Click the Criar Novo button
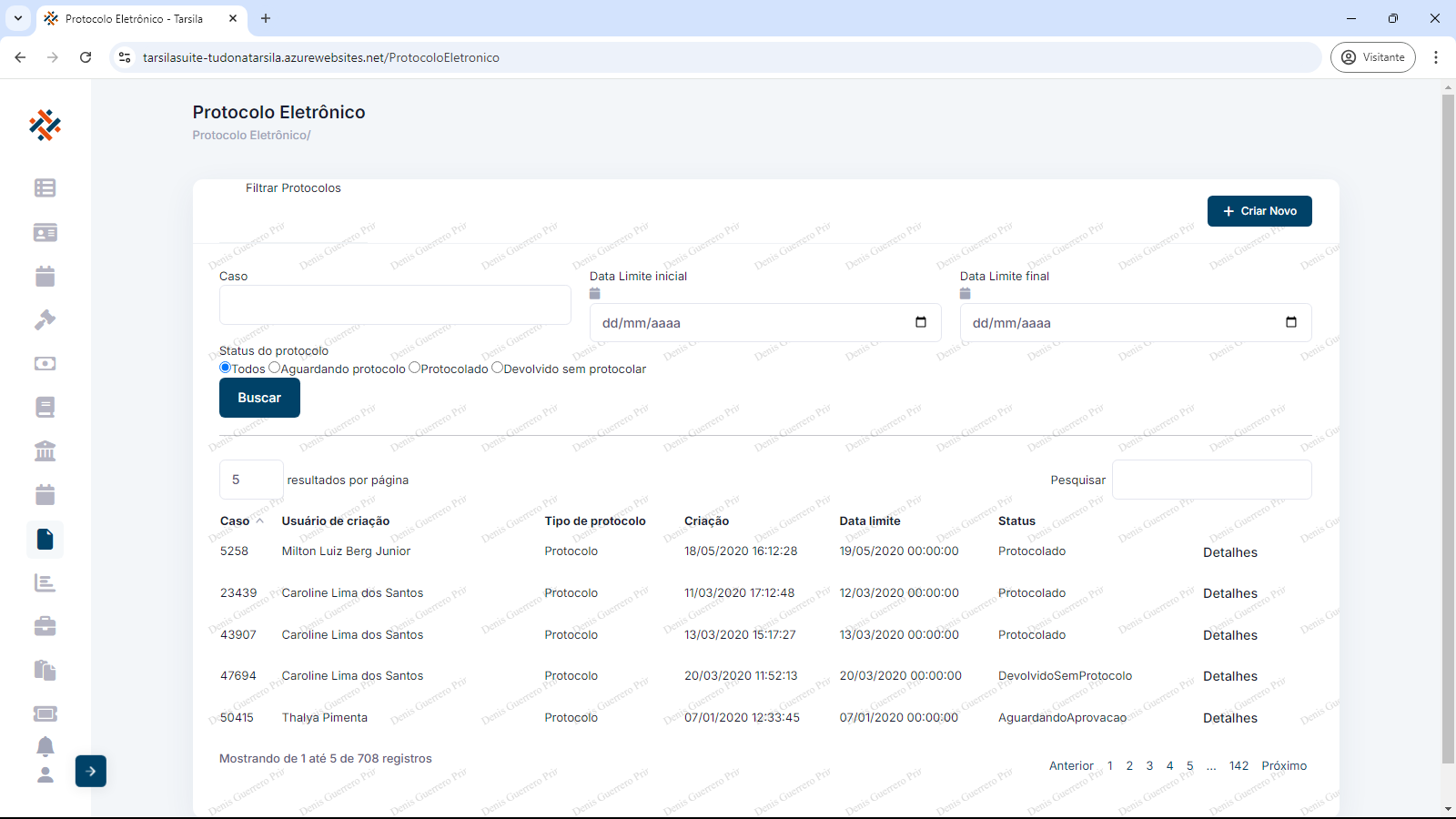Image resolution: width=1456 pixels, height=819 pixels. (1259, 211)
